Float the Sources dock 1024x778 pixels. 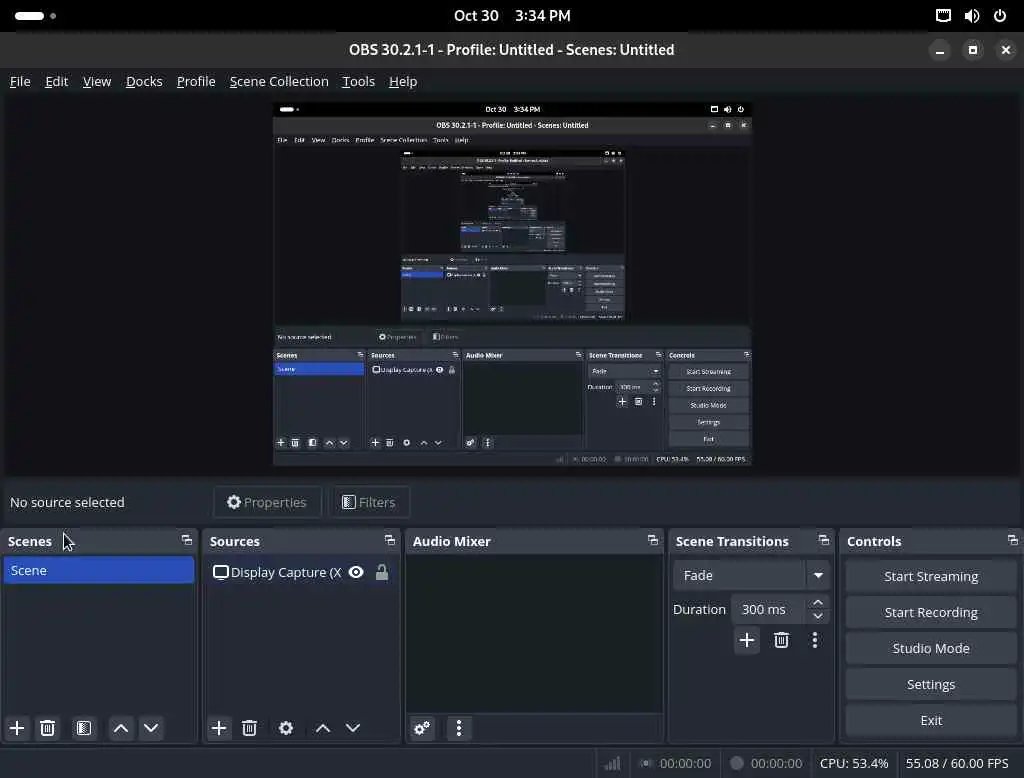click(390, 540)
